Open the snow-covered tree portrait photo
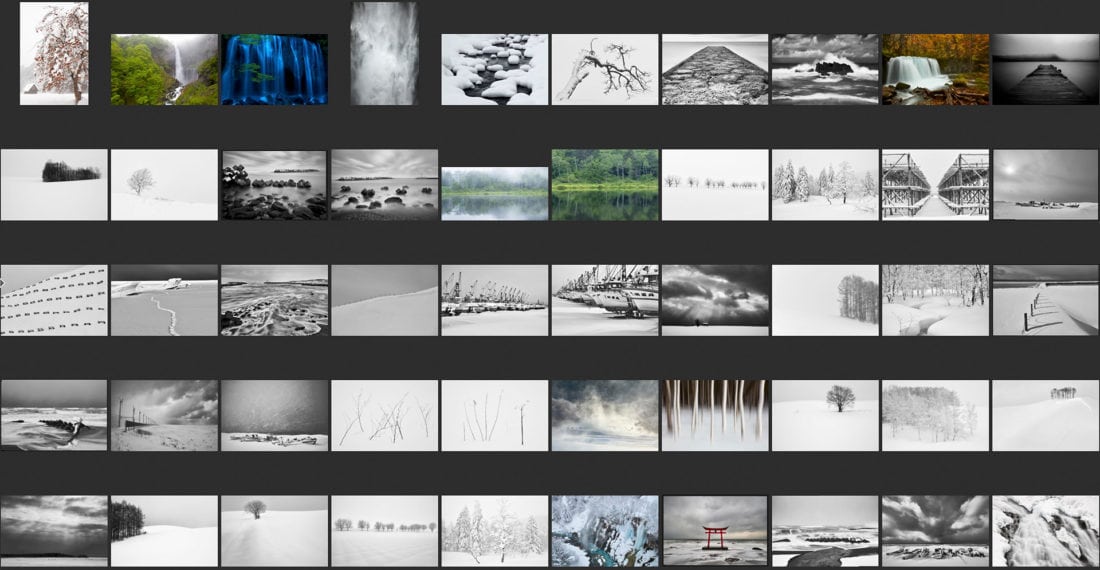Image resolution: width=1100 pixels, height=570 pixels. pyautogui.click(x=54, y=53)
